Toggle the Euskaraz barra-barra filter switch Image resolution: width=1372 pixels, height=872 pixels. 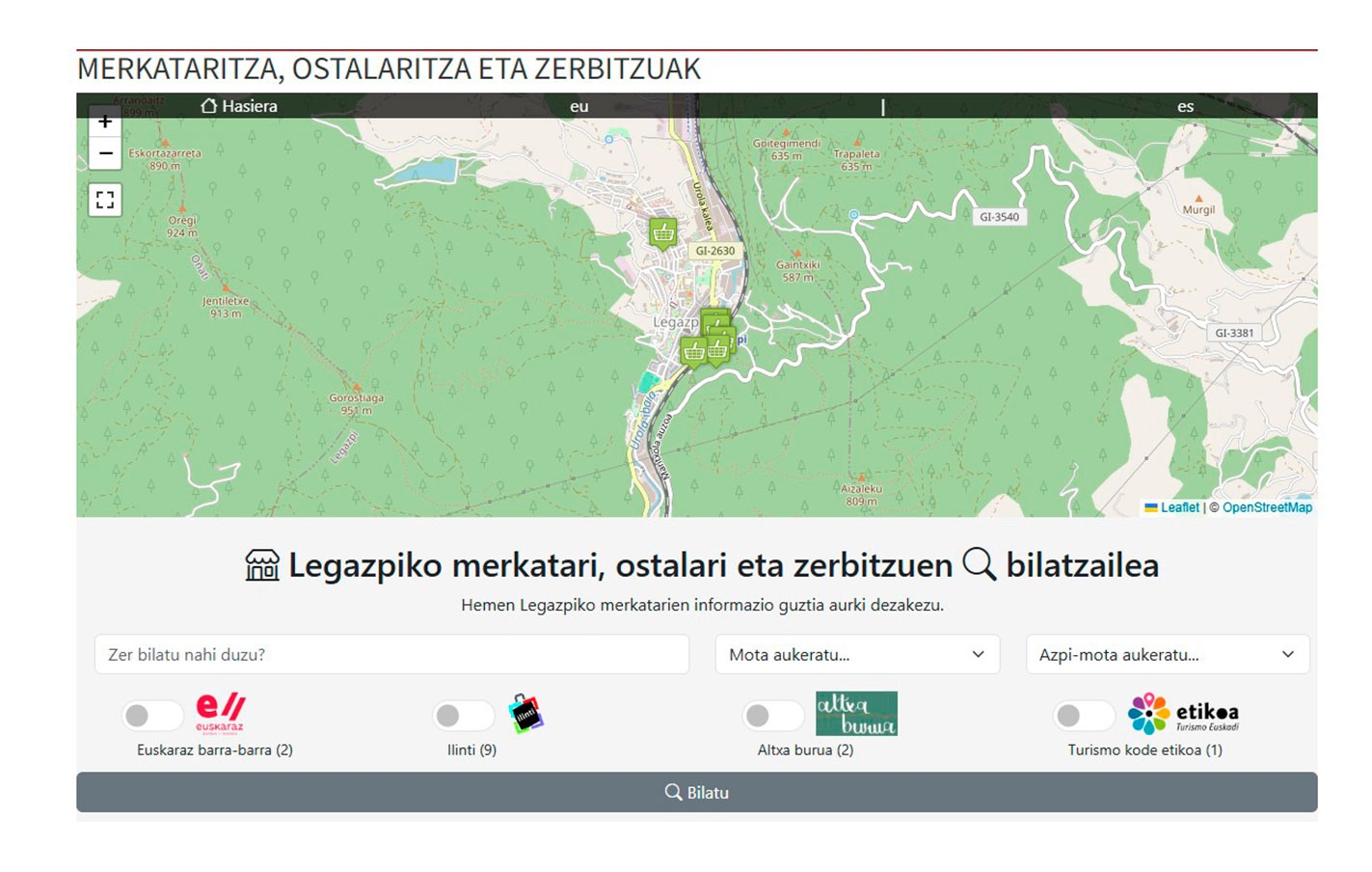click(152, 715)
